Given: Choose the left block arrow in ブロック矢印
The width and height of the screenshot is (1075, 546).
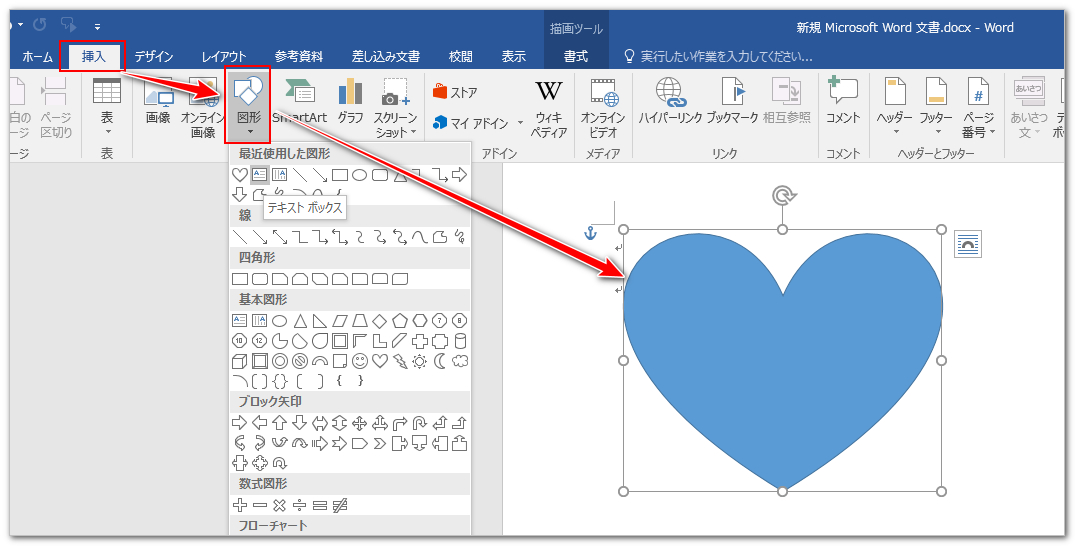Looking at the screenshot, I should tap(259, 423).
